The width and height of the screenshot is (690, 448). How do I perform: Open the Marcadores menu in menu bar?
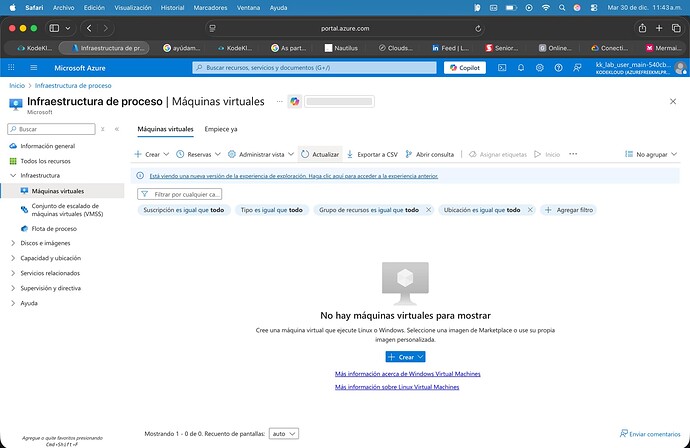tap(210, 7)
